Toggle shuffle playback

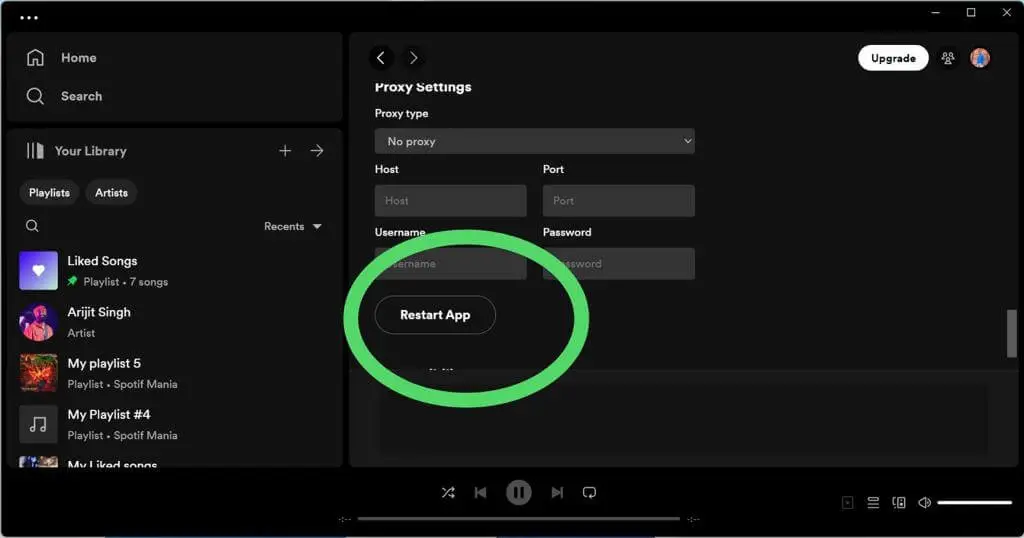click(448, 492)
